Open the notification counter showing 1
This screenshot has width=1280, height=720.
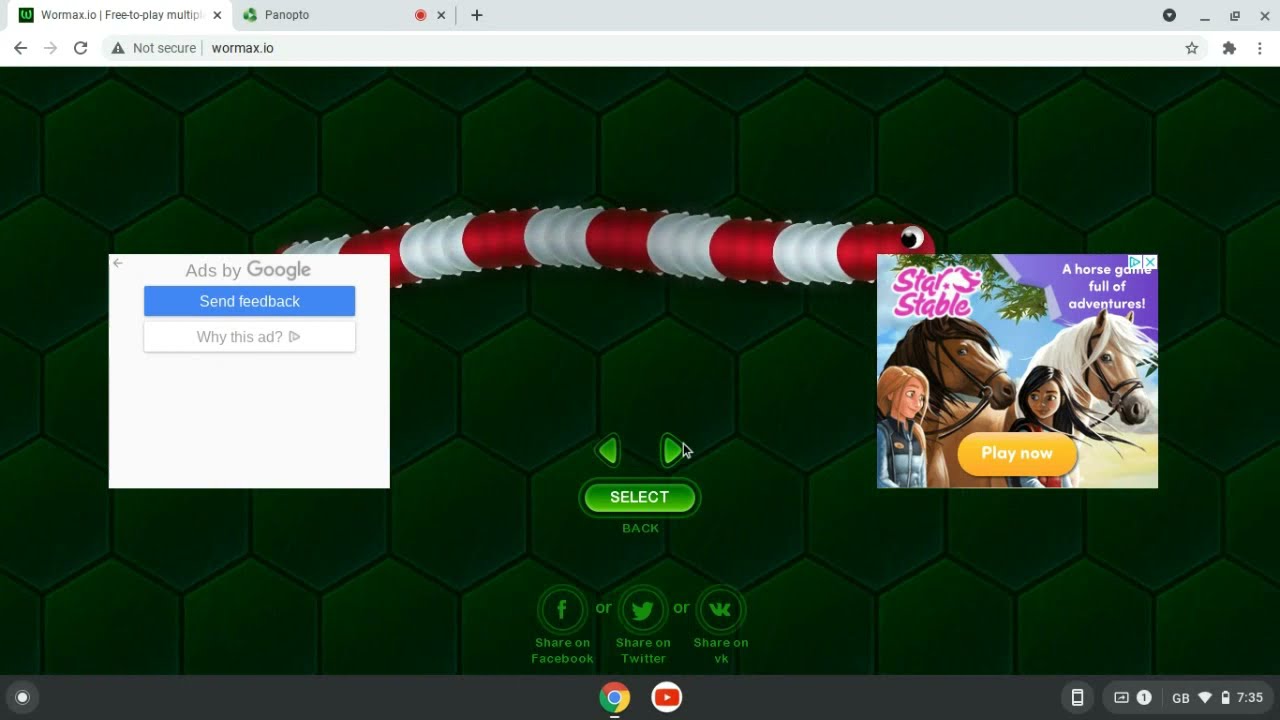coord(1144,698)
